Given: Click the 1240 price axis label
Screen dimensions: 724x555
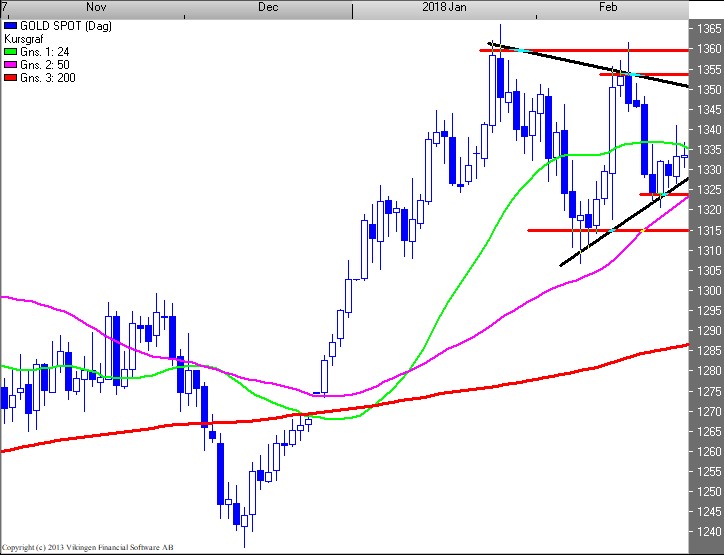Looking at the screenshot, I should click(x=707, y=531).
